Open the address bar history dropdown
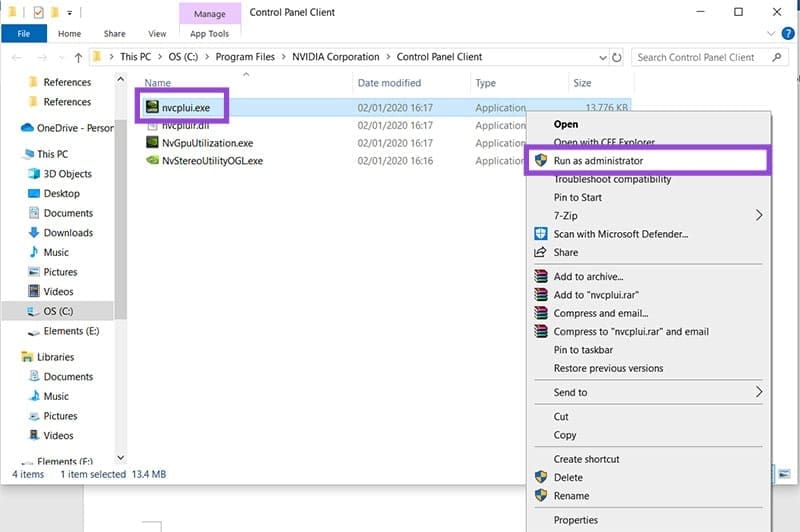 point(603,58)
